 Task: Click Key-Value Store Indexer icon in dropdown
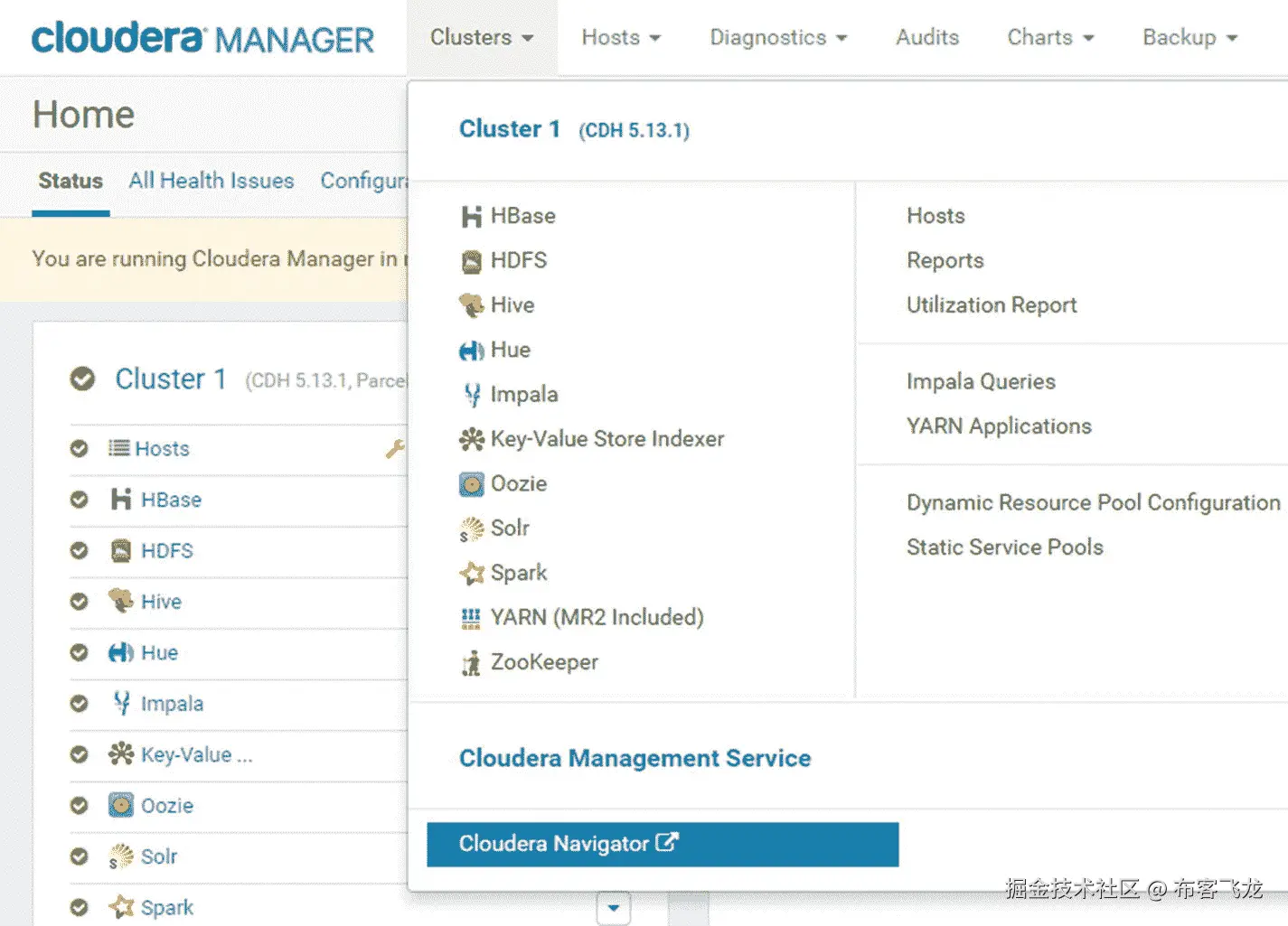(471, 439)
